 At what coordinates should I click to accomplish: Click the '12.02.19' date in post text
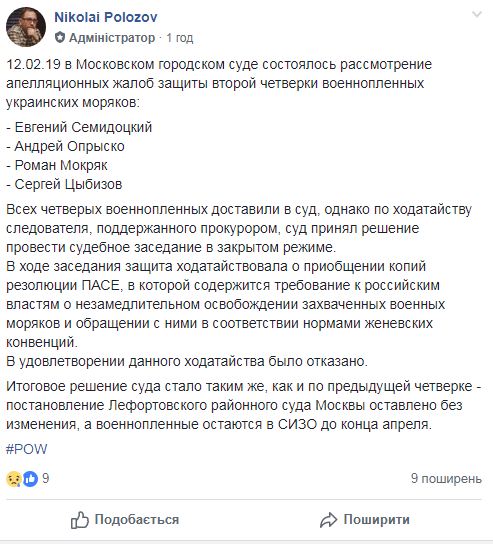[33, 65]
